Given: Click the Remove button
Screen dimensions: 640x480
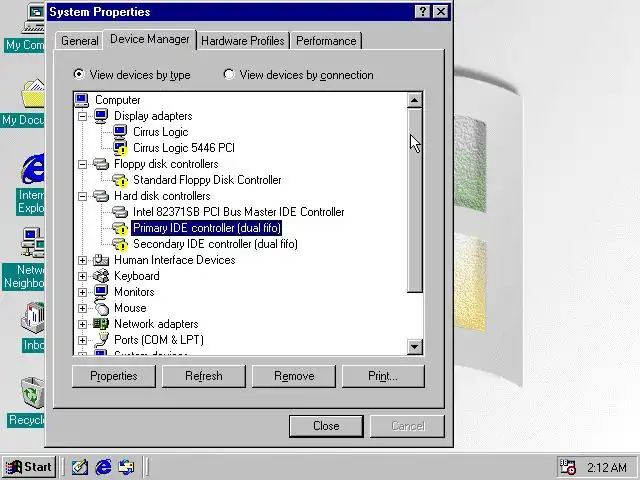Looking at the screenshot, I should coord(294,376).
